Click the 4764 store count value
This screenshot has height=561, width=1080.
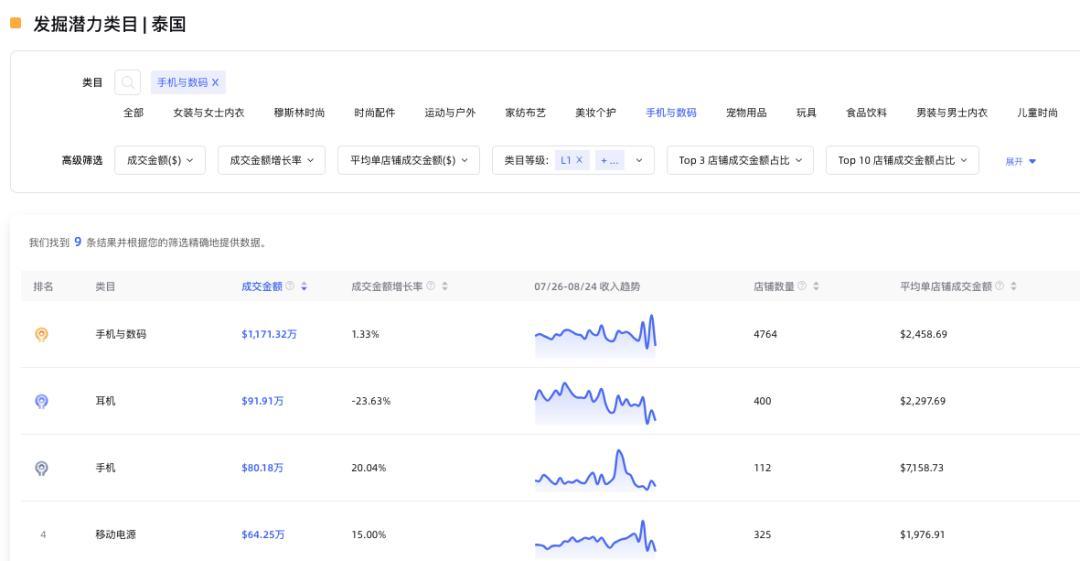pos(765,334)
